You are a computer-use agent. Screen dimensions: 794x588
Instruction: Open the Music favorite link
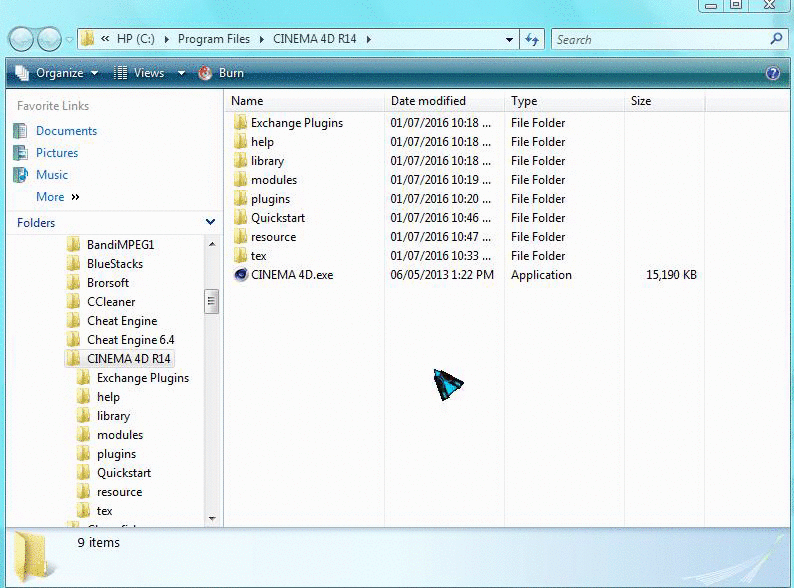tap(52, 175)
